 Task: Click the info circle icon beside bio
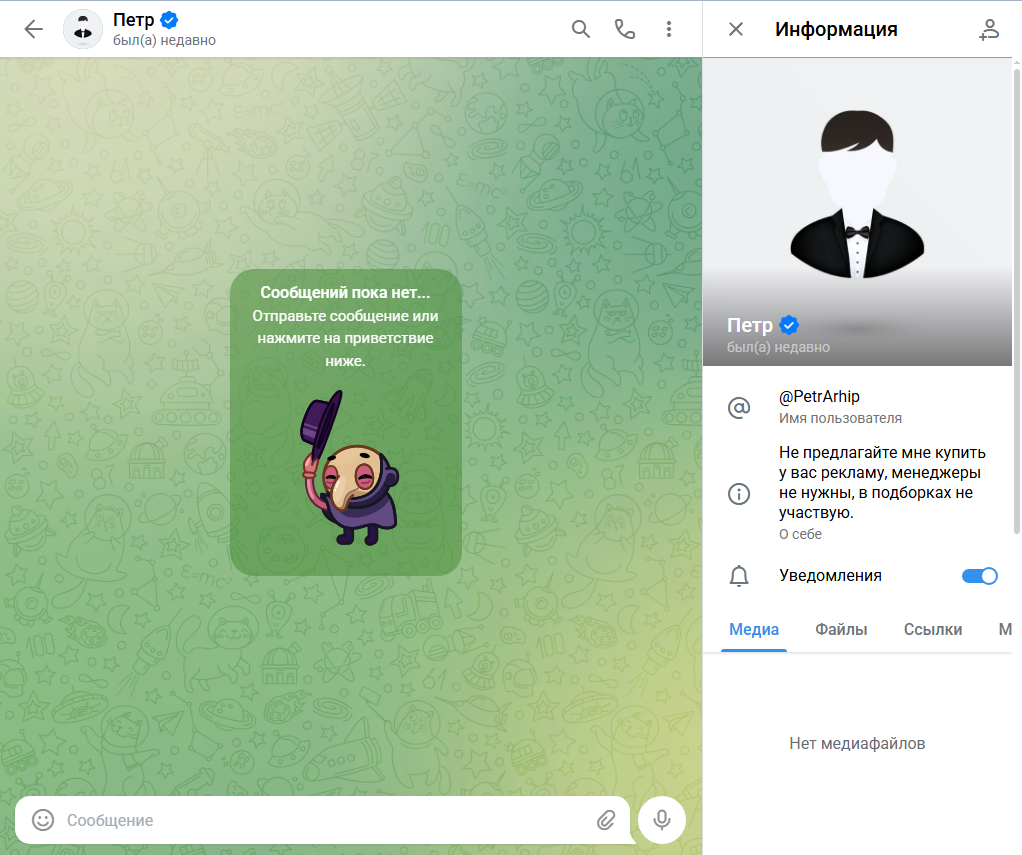[x=739, y=493]
